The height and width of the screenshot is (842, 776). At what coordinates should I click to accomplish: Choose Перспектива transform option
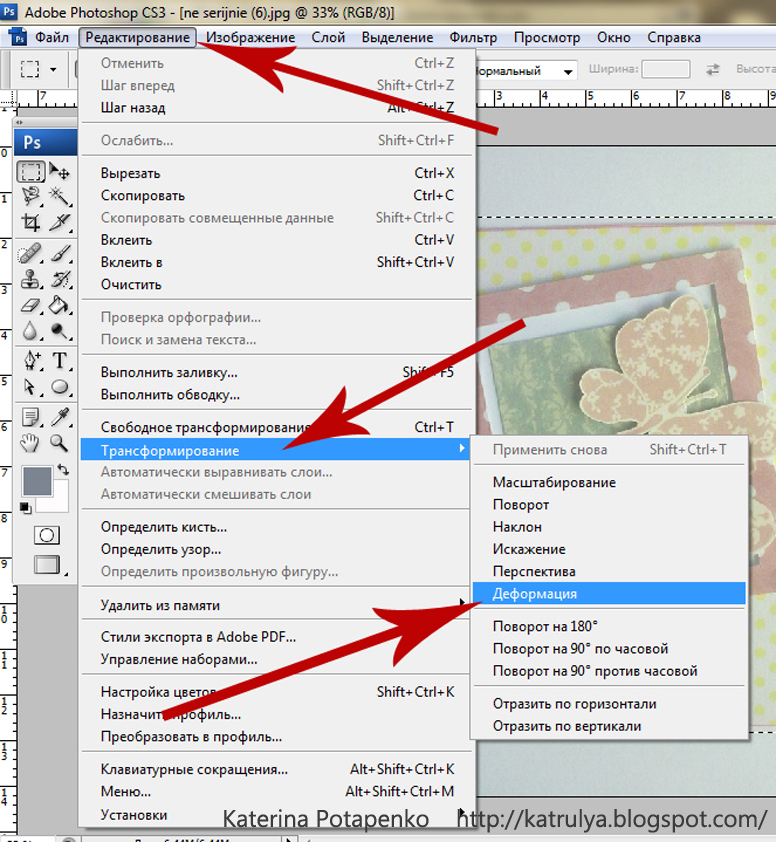[x=609, y=571]
